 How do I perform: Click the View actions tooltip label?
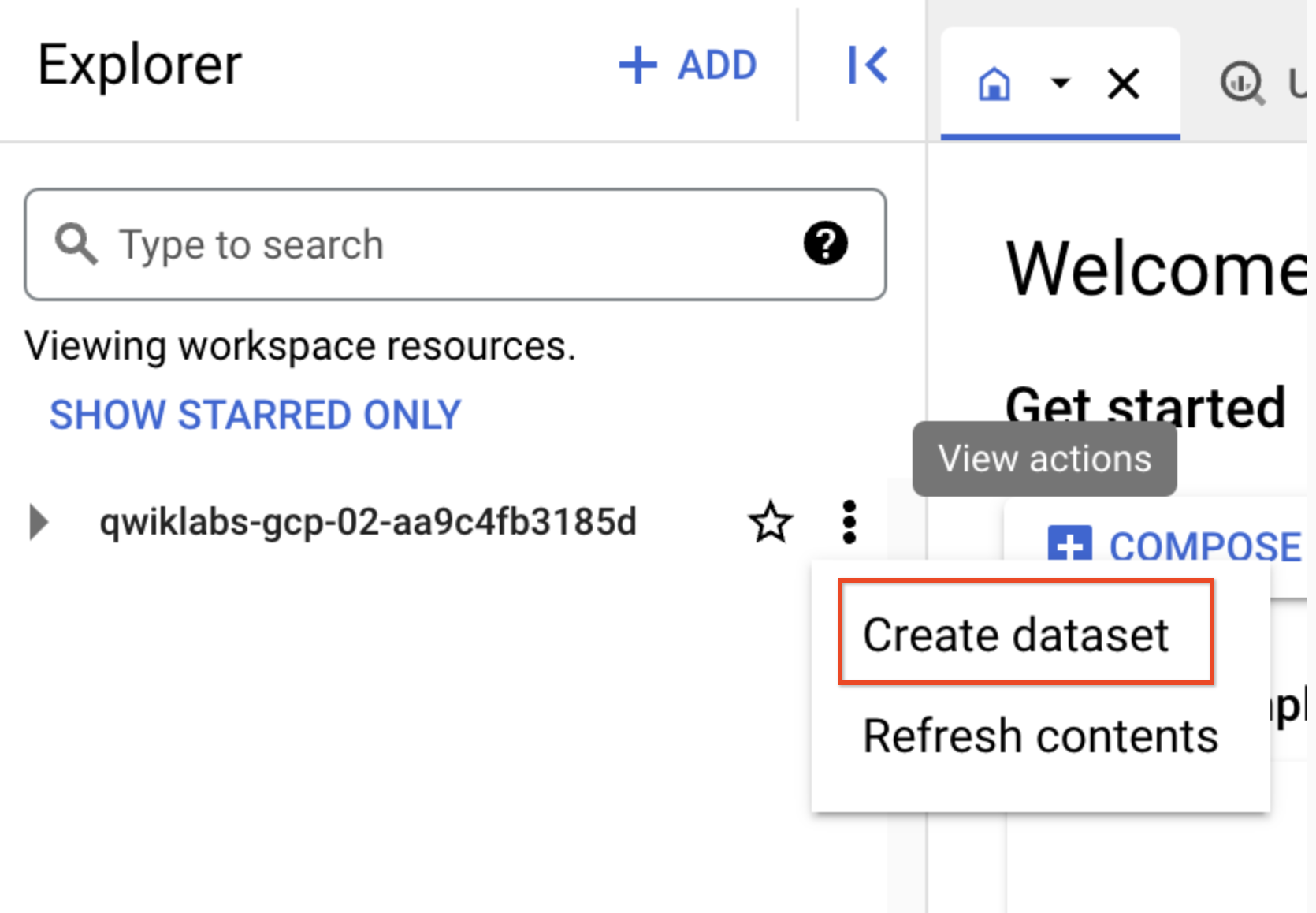point(1044,459)
